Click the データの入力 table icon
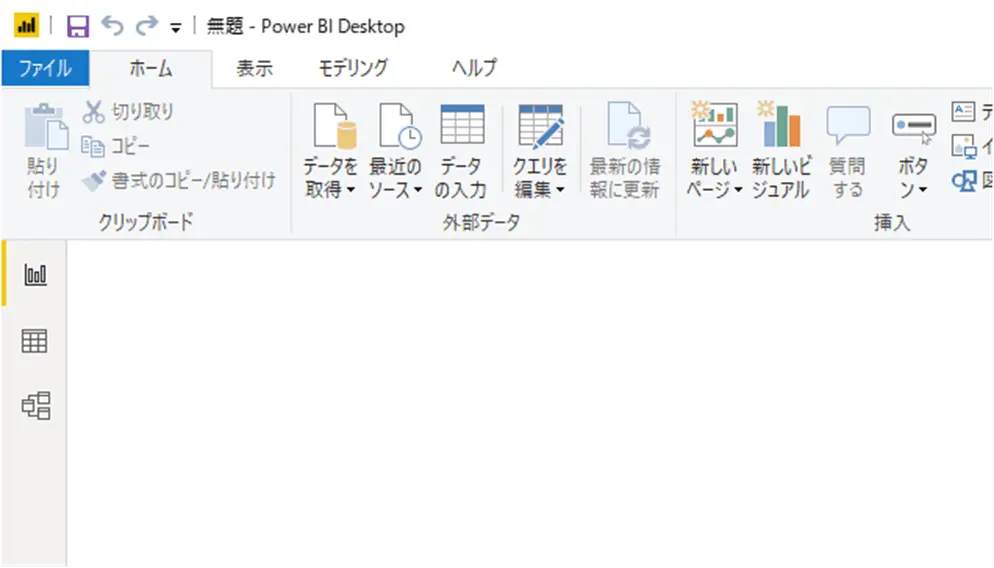 point(462,125)
